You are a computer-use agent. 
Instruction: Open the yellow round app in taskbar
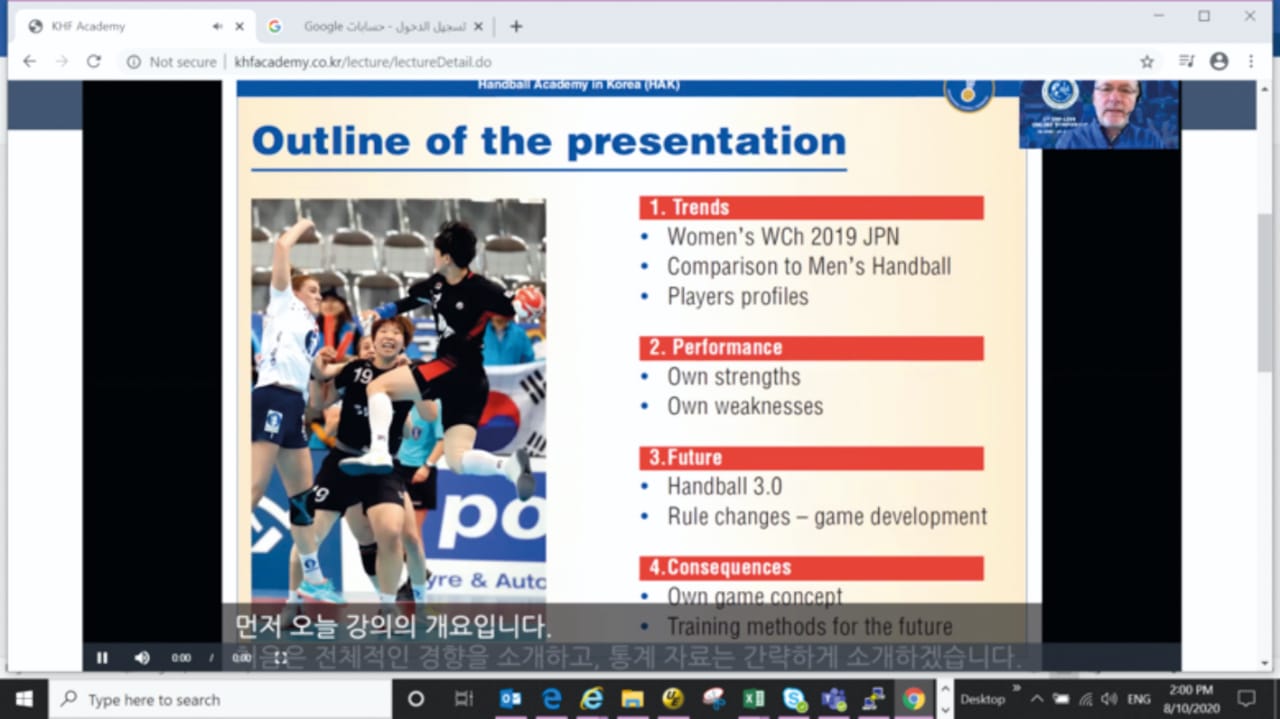coord(673,699)
